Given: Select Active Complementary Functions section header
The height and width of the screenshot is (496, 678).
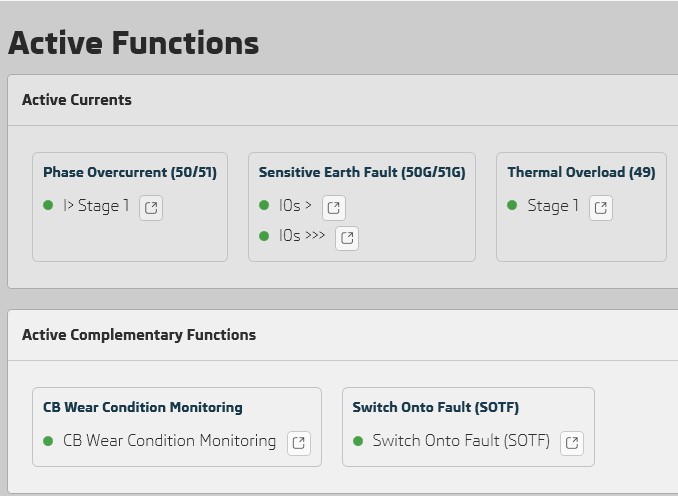Looking at the screenshot, I should click(139, 335).
